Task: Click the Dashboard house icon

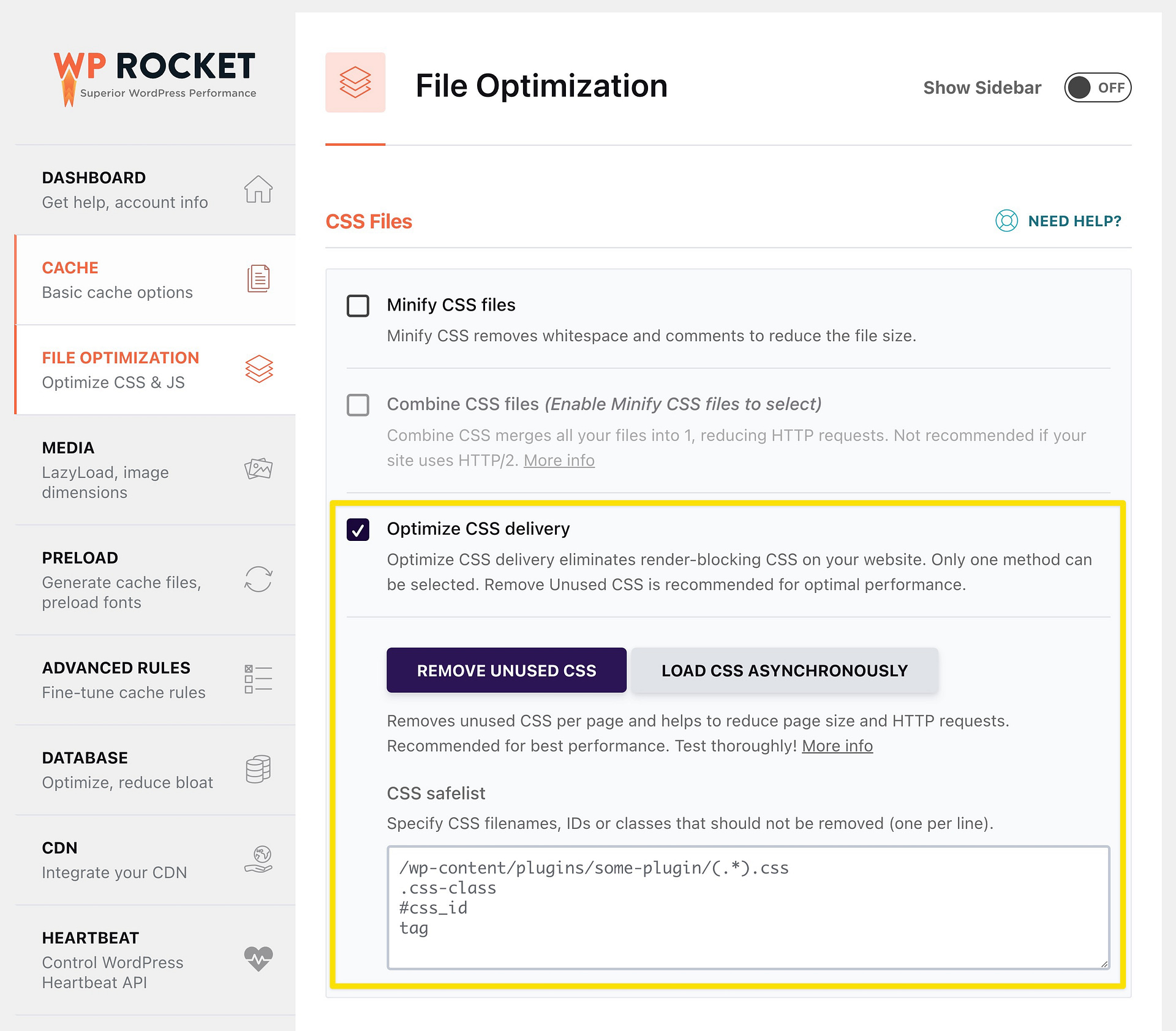Action: point(258,189)
